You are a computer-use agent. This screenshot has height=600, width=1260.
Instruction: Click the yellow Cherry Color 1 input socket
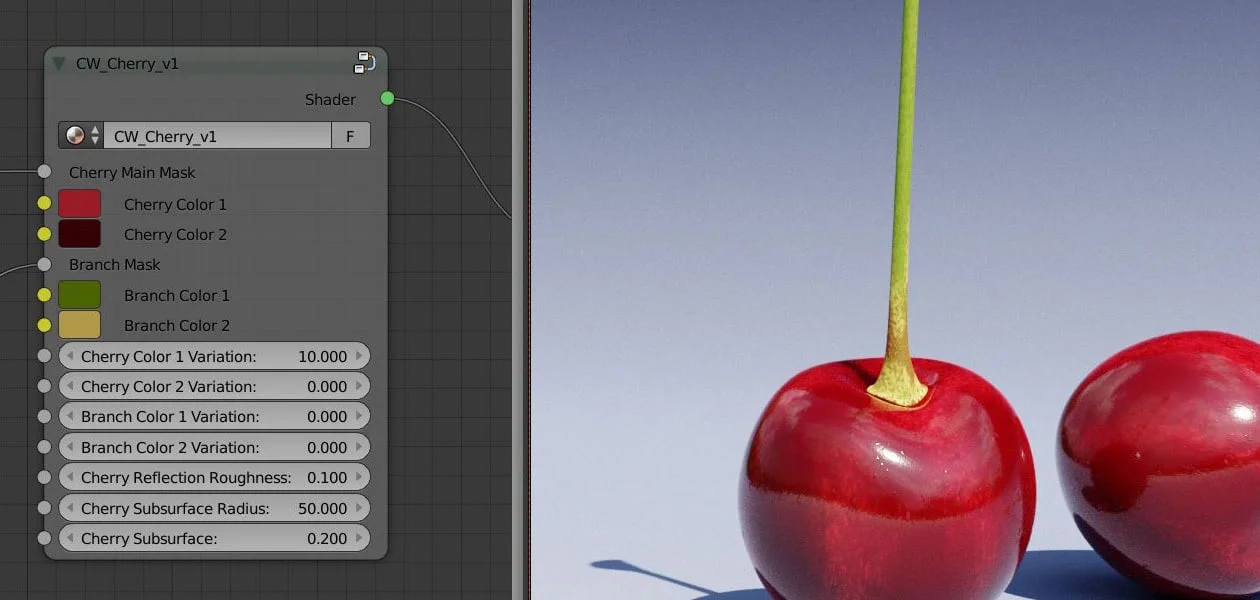45,203
